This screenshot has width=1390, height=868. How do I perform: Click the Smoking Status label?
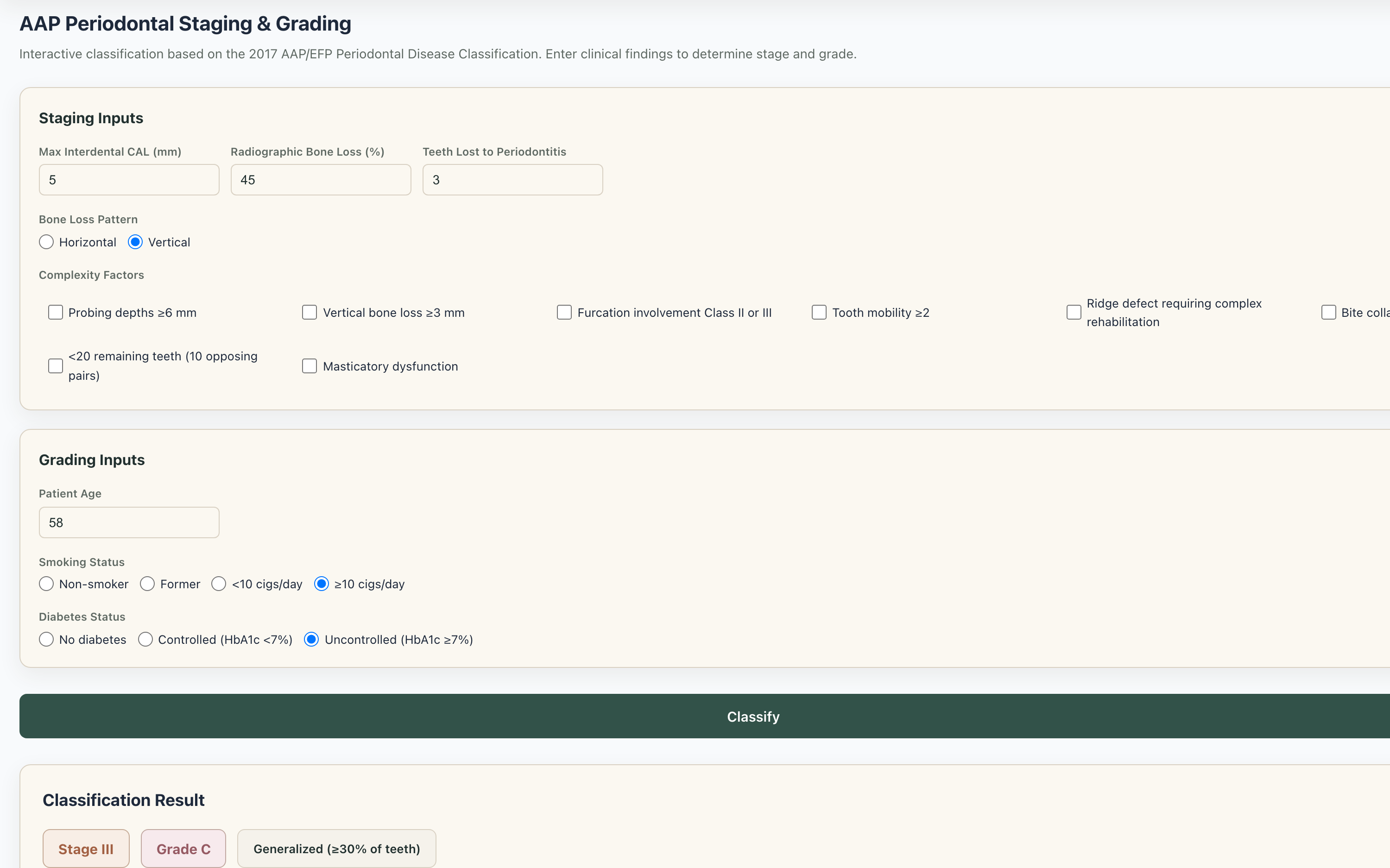(82, 562)
